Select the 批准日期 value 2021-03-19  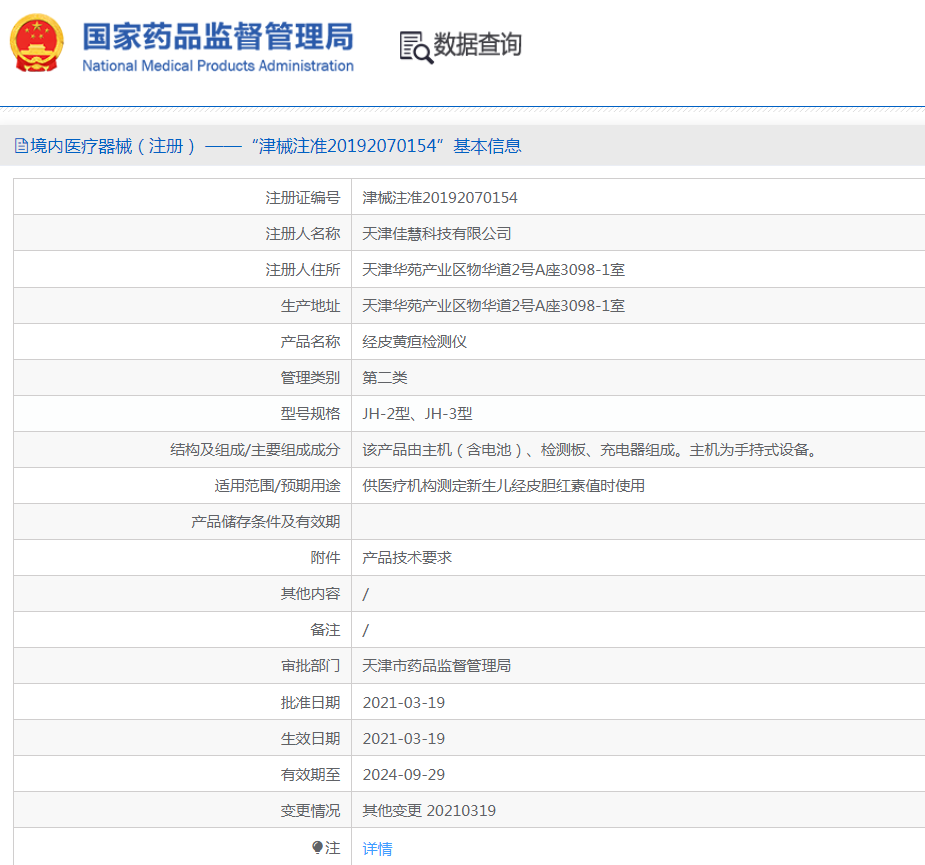coord(404,702)
